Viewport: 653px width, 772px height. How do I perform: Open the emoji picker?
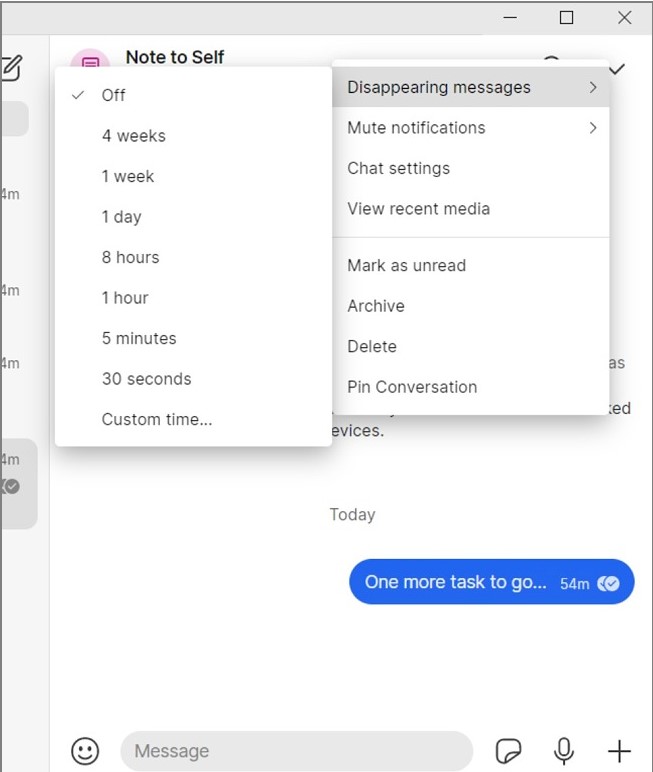[x=86, y=751]
